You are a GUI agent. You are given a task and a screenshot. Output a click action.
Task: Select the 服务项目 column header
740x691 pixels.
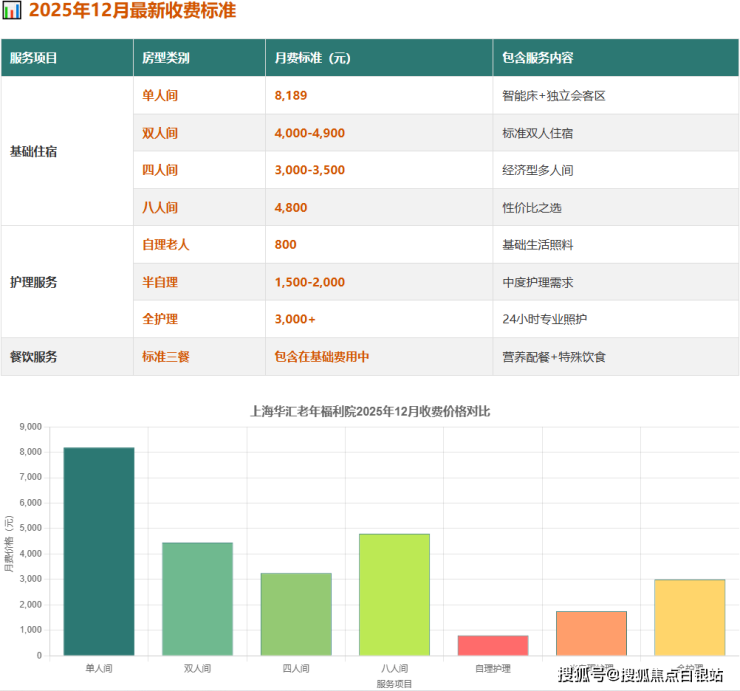33,58
